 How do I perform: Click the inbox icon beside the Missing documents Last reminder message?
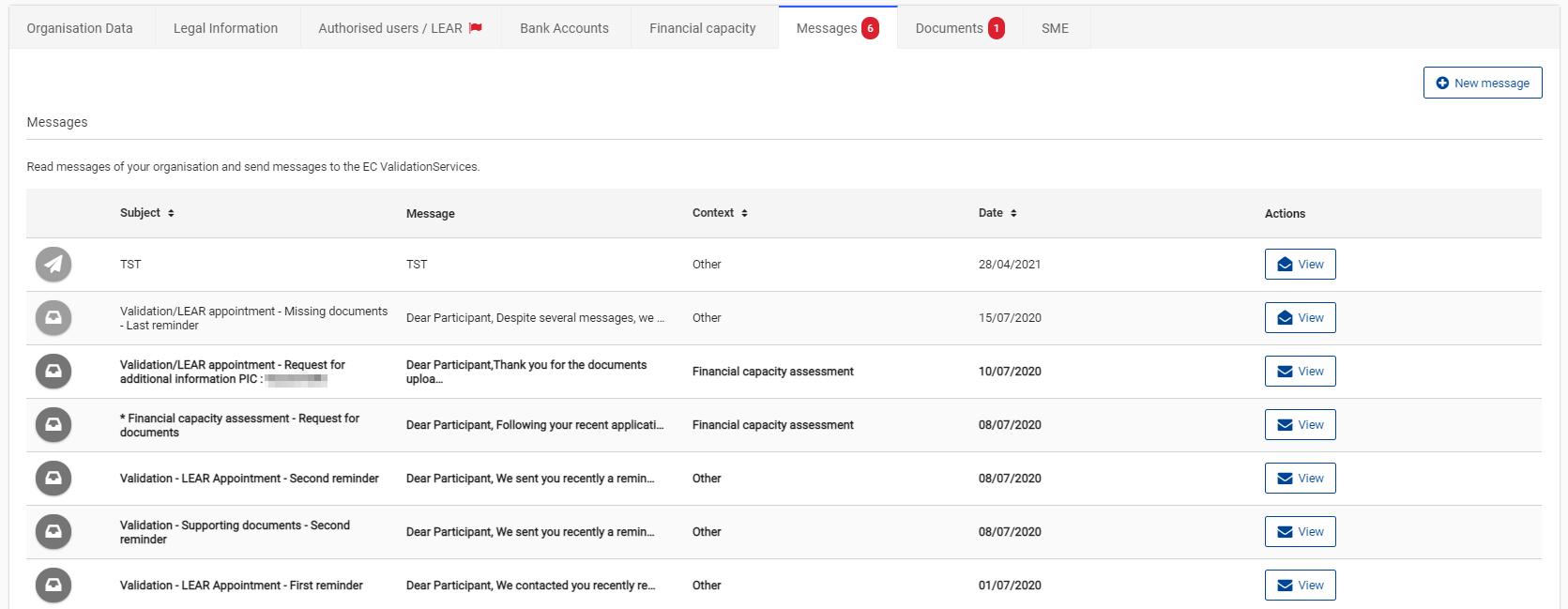(53, 318)
